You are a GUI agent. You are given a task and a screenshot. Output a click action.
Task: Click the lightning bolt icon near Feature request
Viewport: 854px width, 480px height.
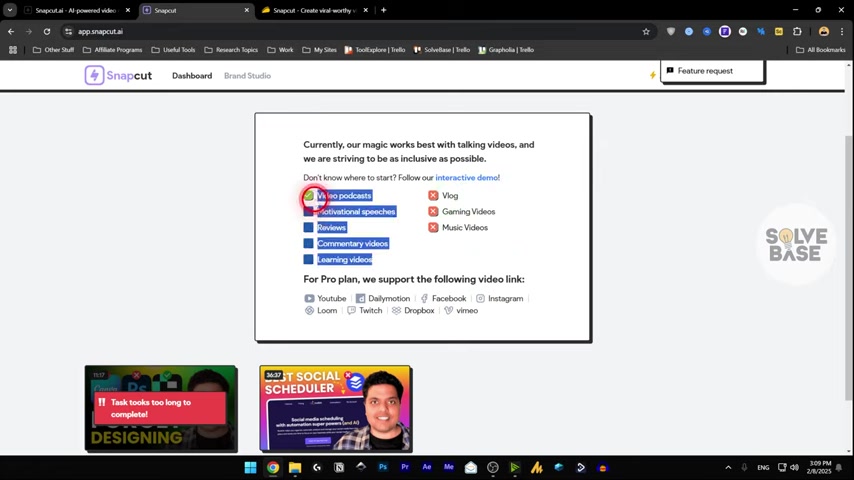tap(652, 75)
